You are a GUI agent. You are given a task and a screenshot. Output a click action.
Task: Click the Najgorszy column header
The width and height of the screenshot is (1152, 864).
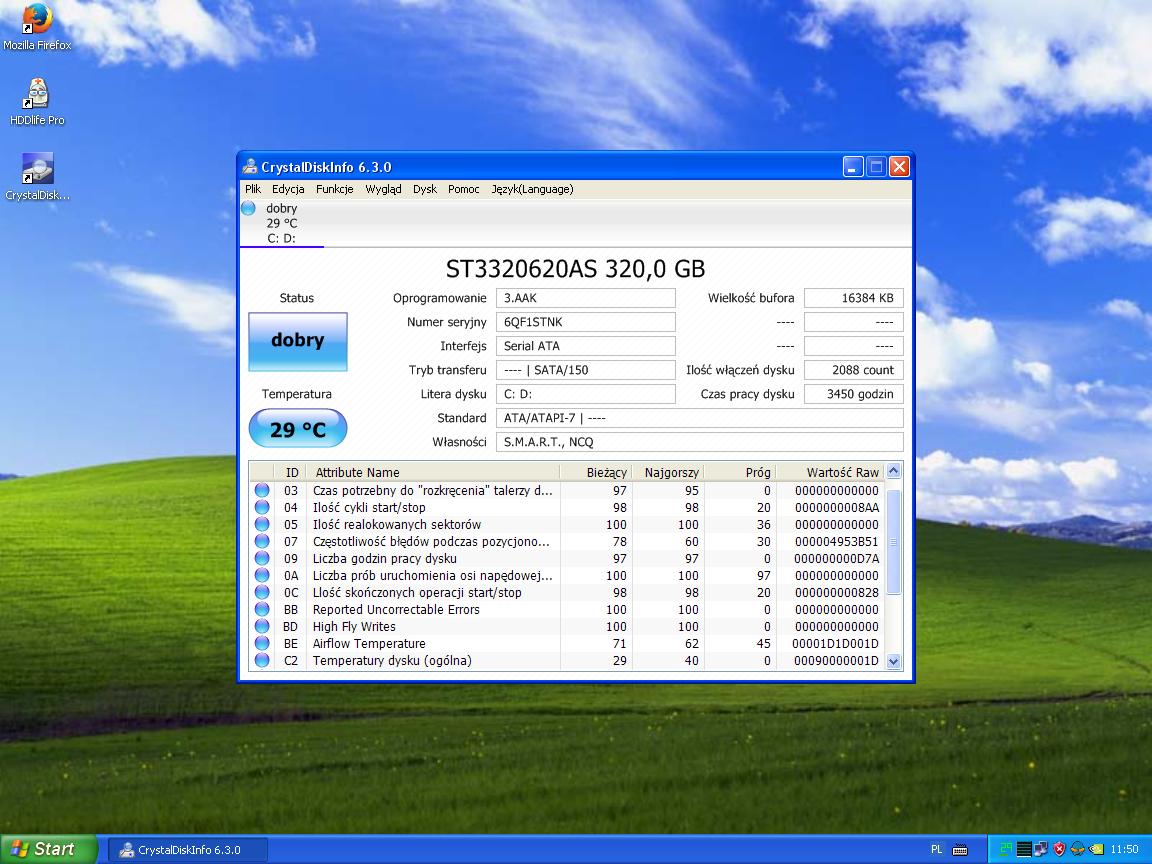(x=668, y=472)
